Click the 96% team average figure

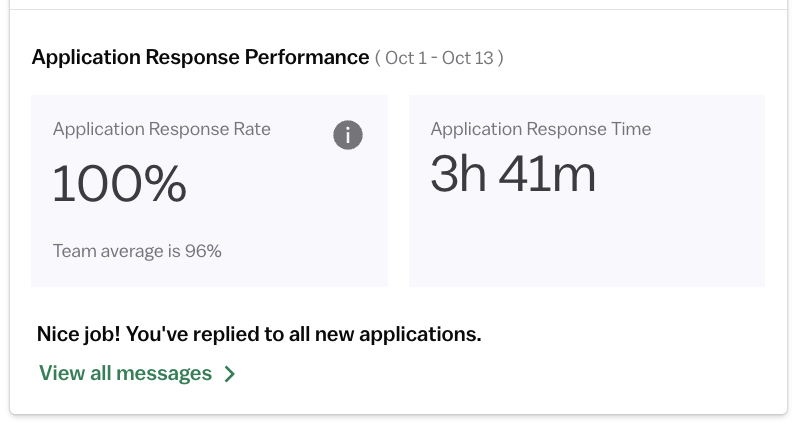pos(203,251)
